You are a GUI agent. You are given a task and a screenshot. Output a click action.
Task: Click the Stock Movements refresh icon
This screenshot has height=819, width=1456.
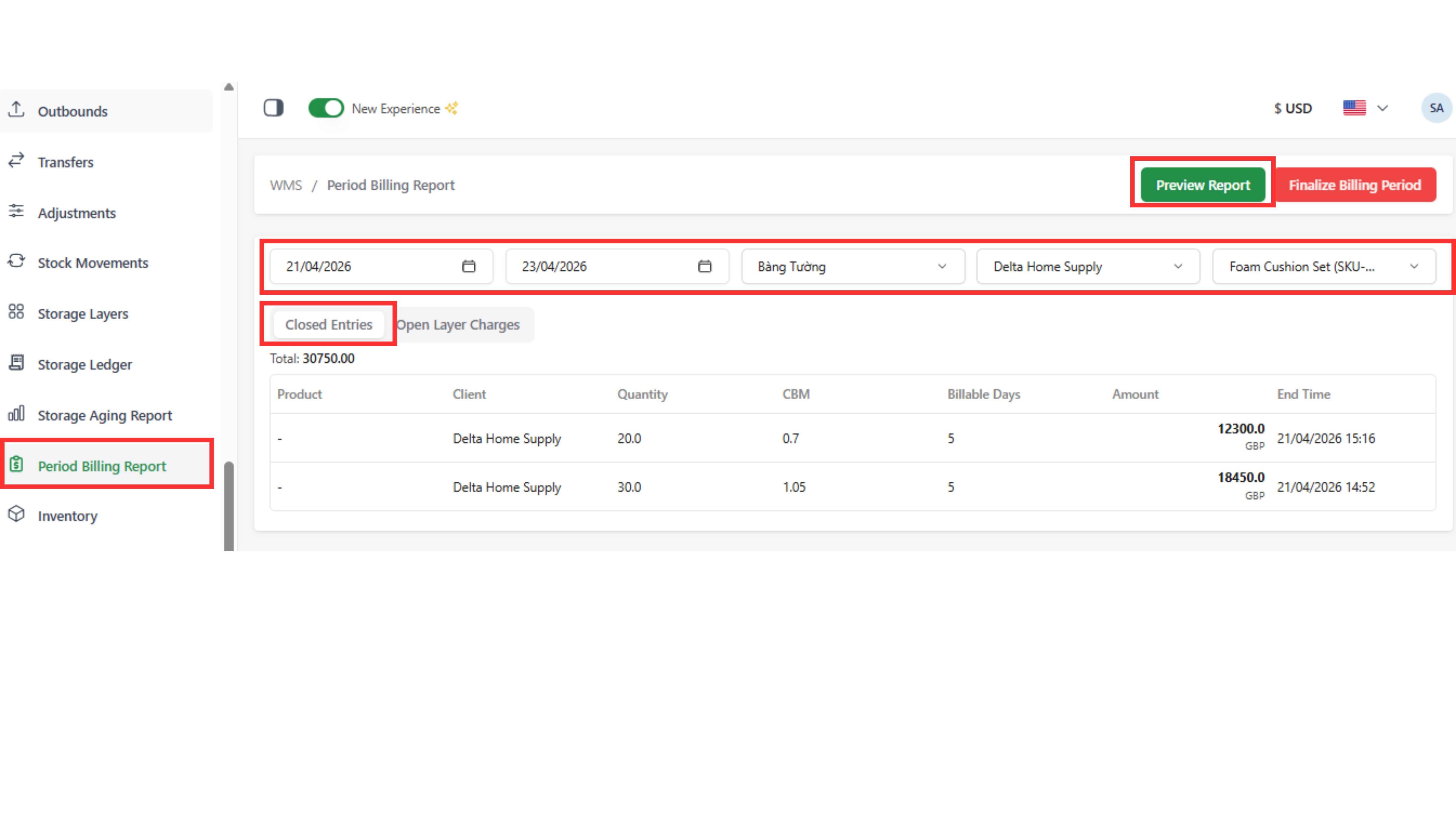point(16,261)
